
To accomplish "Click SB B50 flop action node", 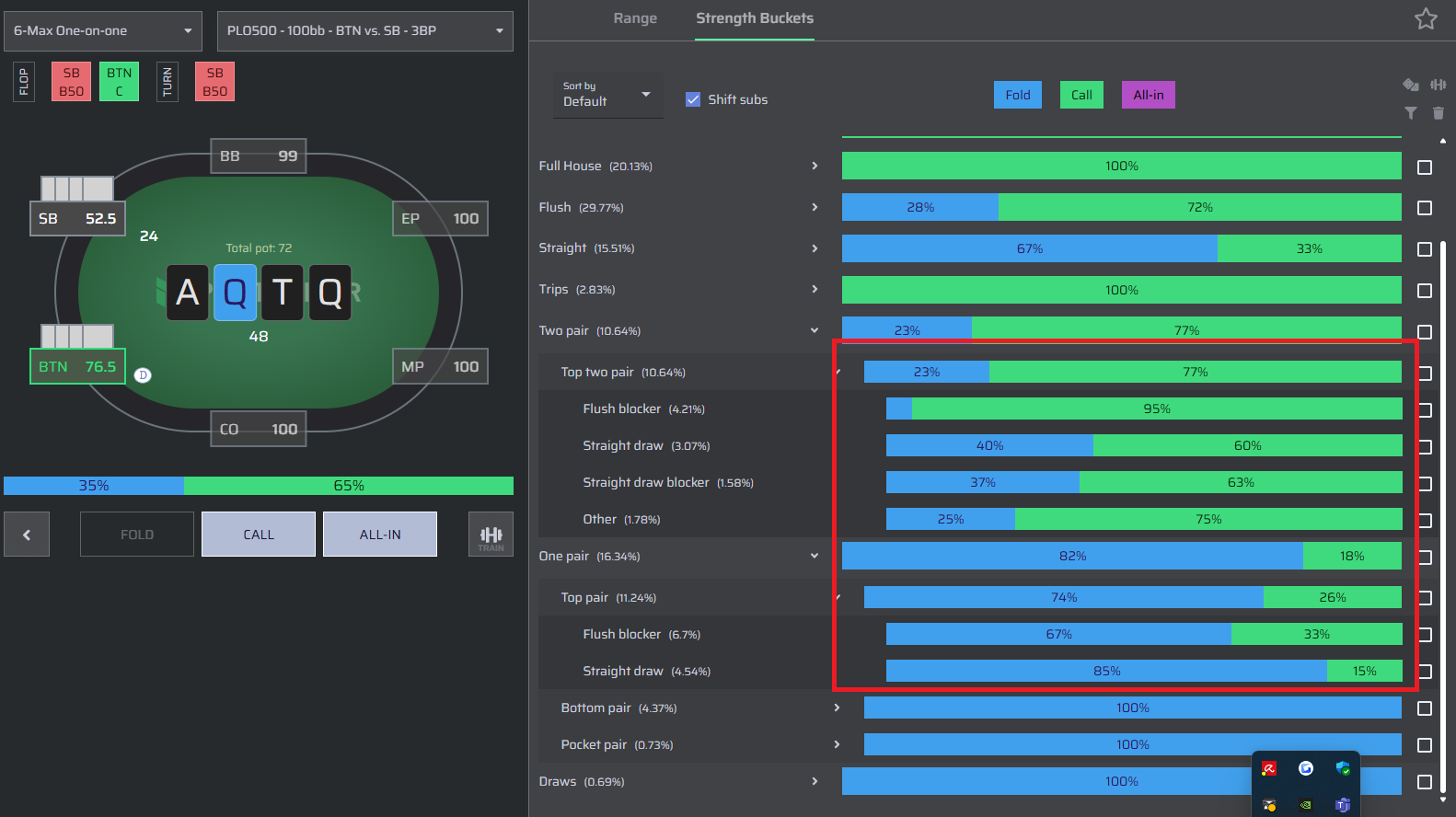I will (71, 82).
